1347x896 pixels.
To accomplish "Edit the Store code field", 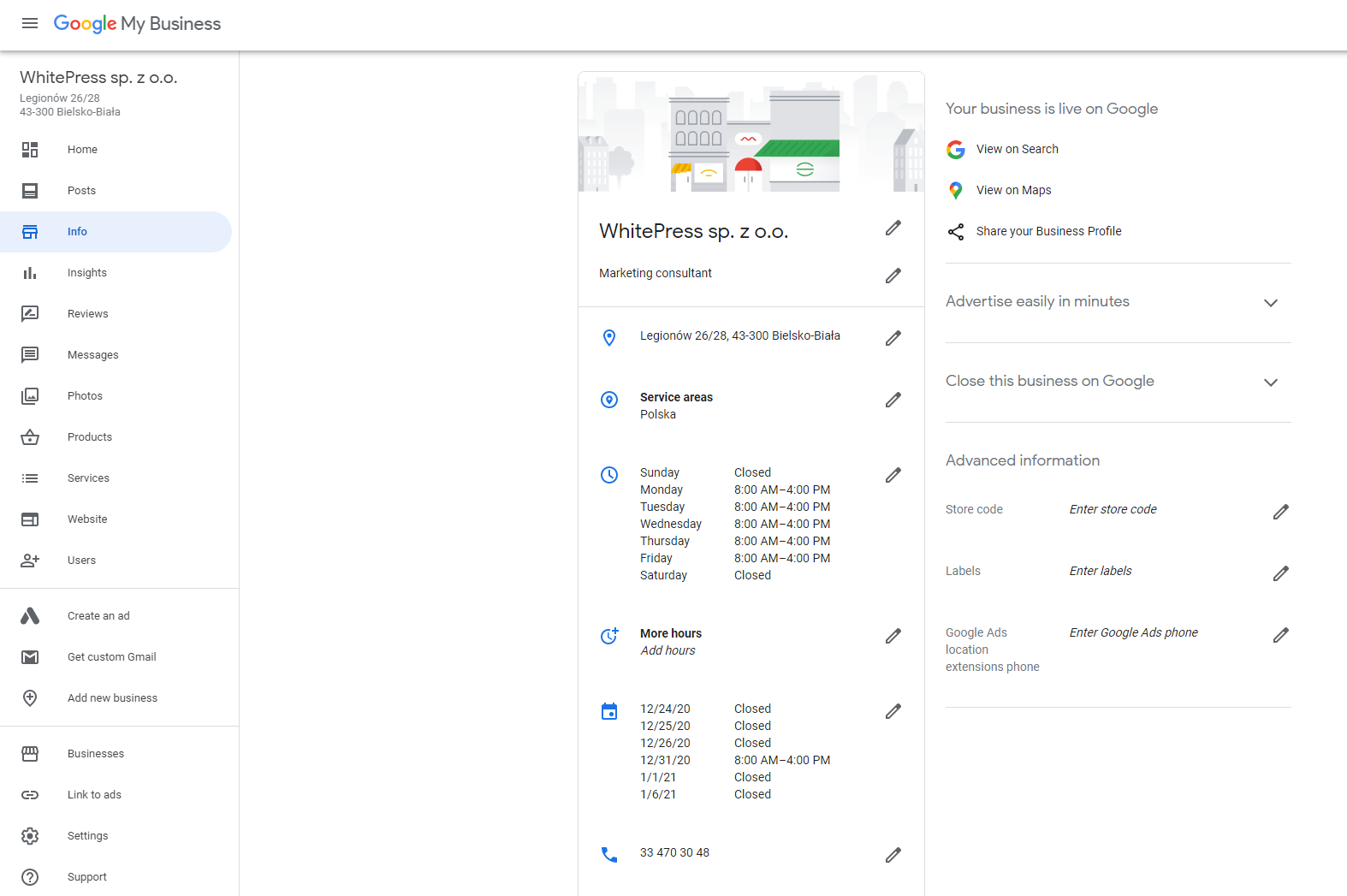I will click(x=1281, y=512).
